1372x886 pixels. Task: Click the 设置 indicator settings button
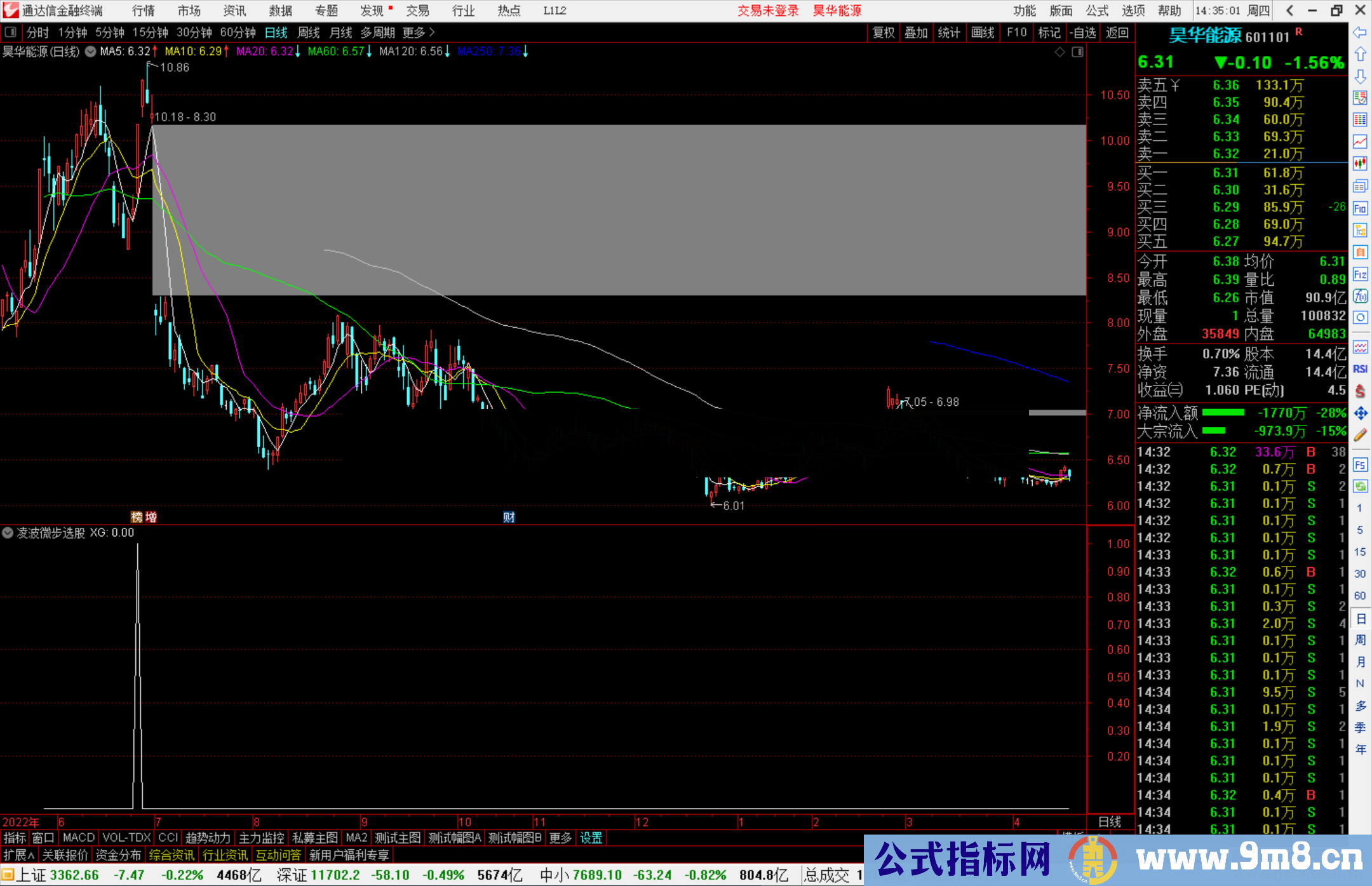pos(591,838)
